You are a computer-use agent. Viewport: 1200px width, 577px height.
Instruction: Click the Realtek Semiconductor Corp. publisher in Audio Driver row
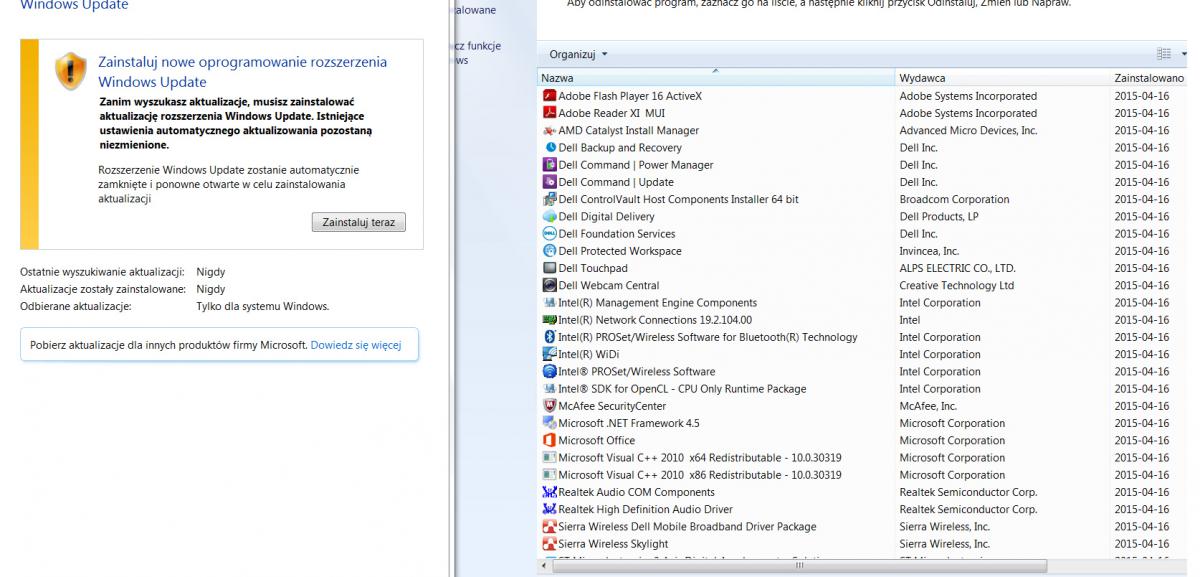[x=968, y=509]
